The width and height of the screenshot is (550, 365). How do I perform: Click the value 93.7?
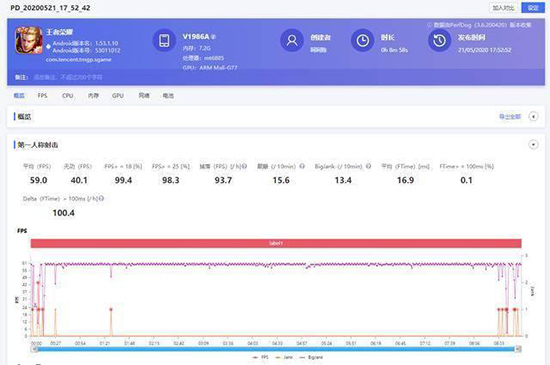[223, 180]
